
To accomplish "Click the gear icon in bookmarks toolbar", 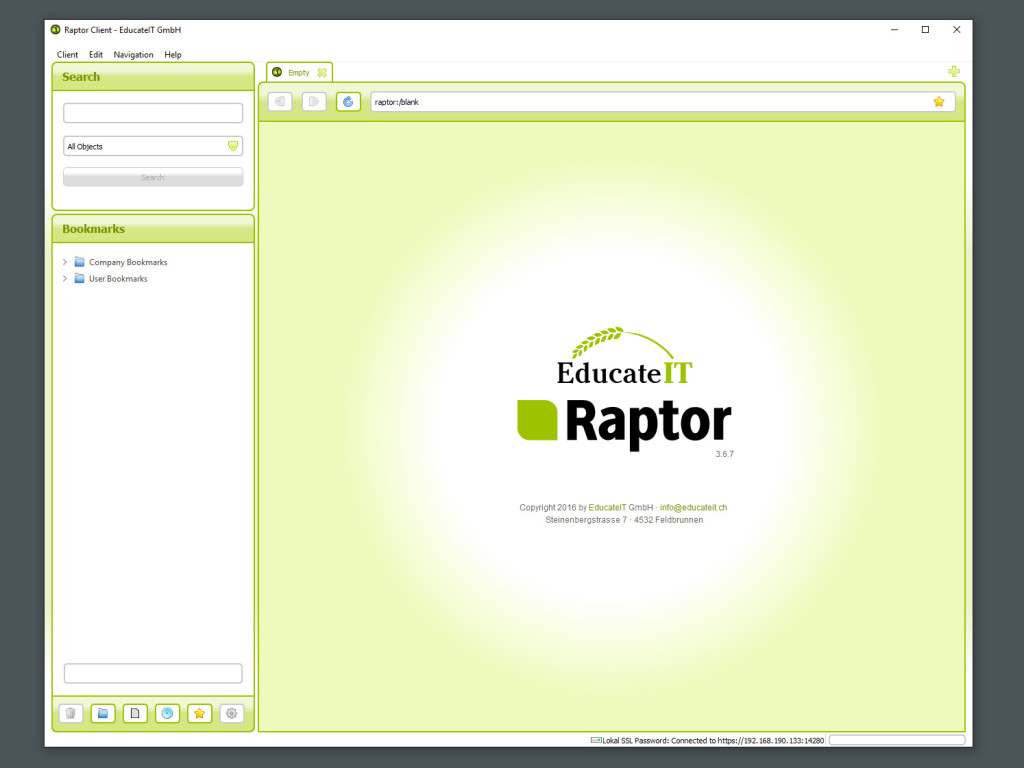I will coord(231,713).
